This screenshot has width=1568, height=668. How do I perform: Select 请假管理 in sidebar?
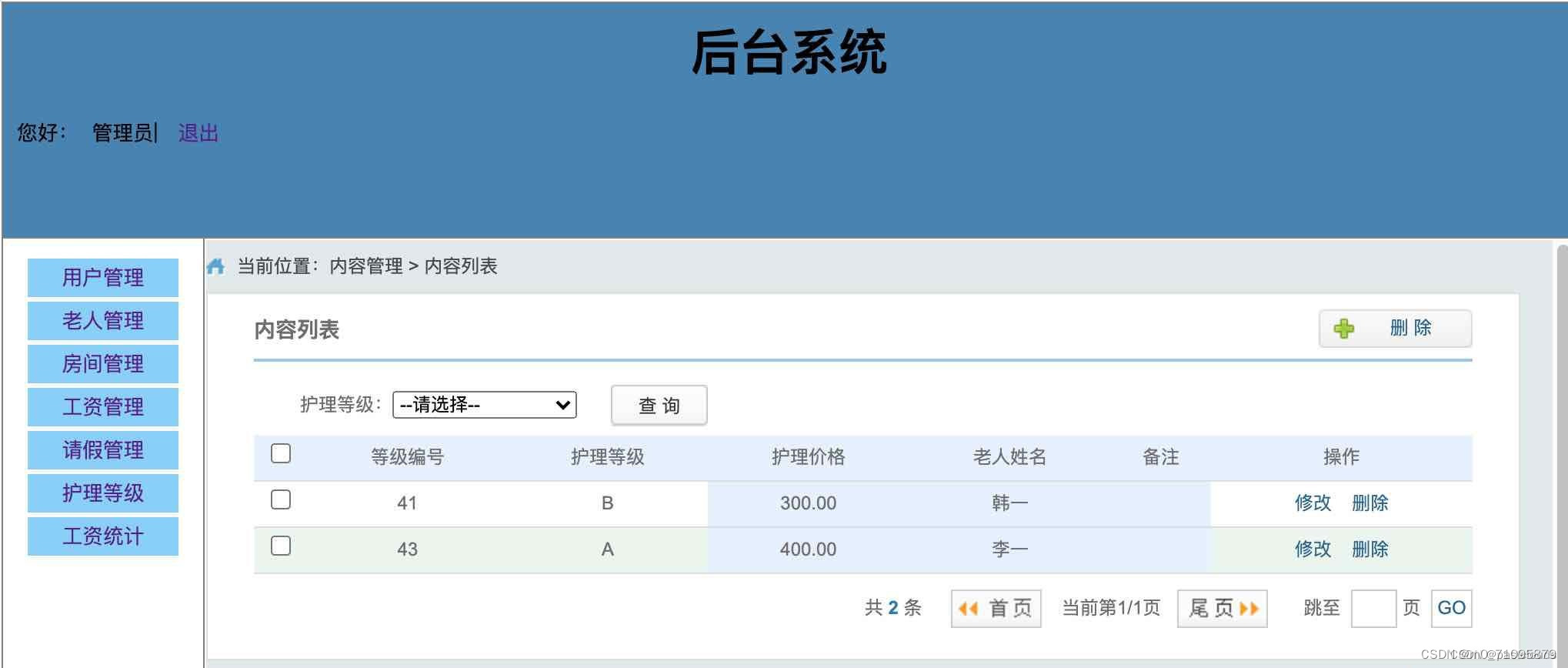[x=103, y=450]
